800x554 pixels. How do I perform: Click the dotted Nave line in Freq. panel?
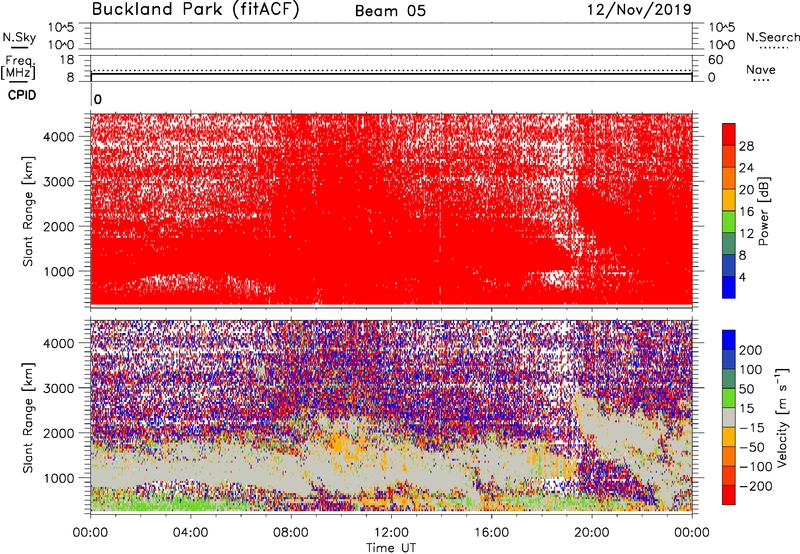[391, 70]
